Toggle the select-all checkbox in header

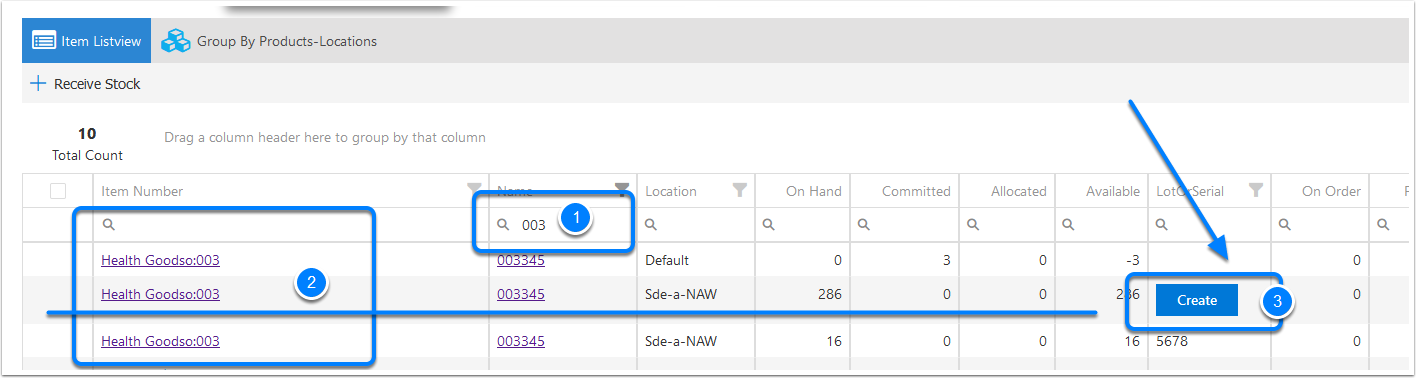point(58,191)
